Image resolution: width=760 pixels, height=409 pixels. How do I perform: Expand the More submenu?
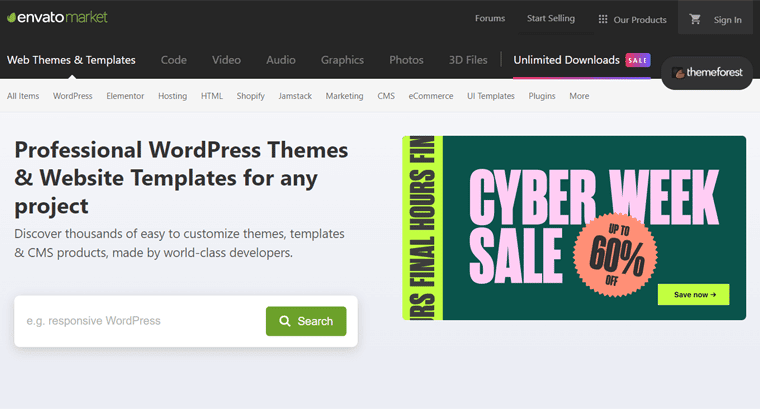tap(579, 96)
